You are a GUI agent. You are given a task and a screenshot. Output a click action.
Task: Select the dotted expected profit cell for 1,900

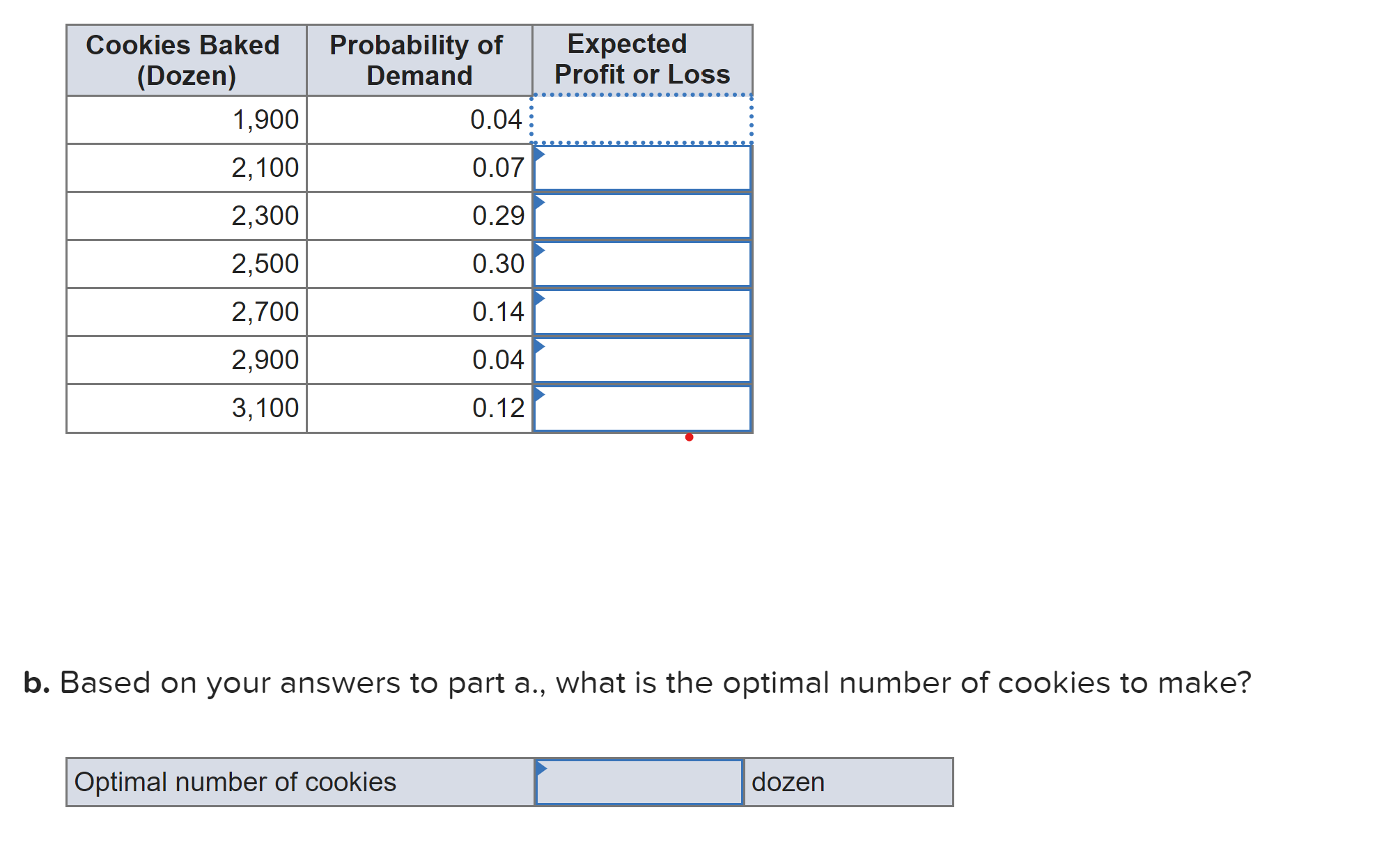(642, 119)
